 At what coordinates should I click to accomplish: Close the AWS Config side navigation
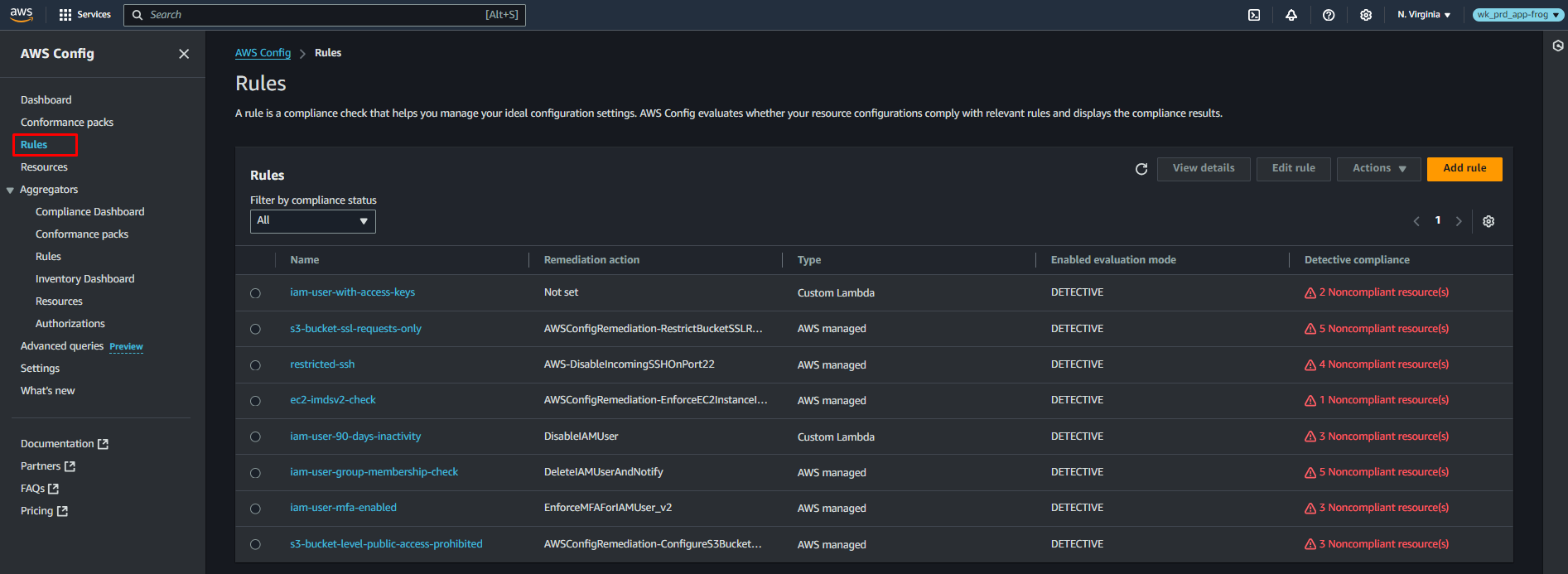pyautogui.click(x=184, y=54)
